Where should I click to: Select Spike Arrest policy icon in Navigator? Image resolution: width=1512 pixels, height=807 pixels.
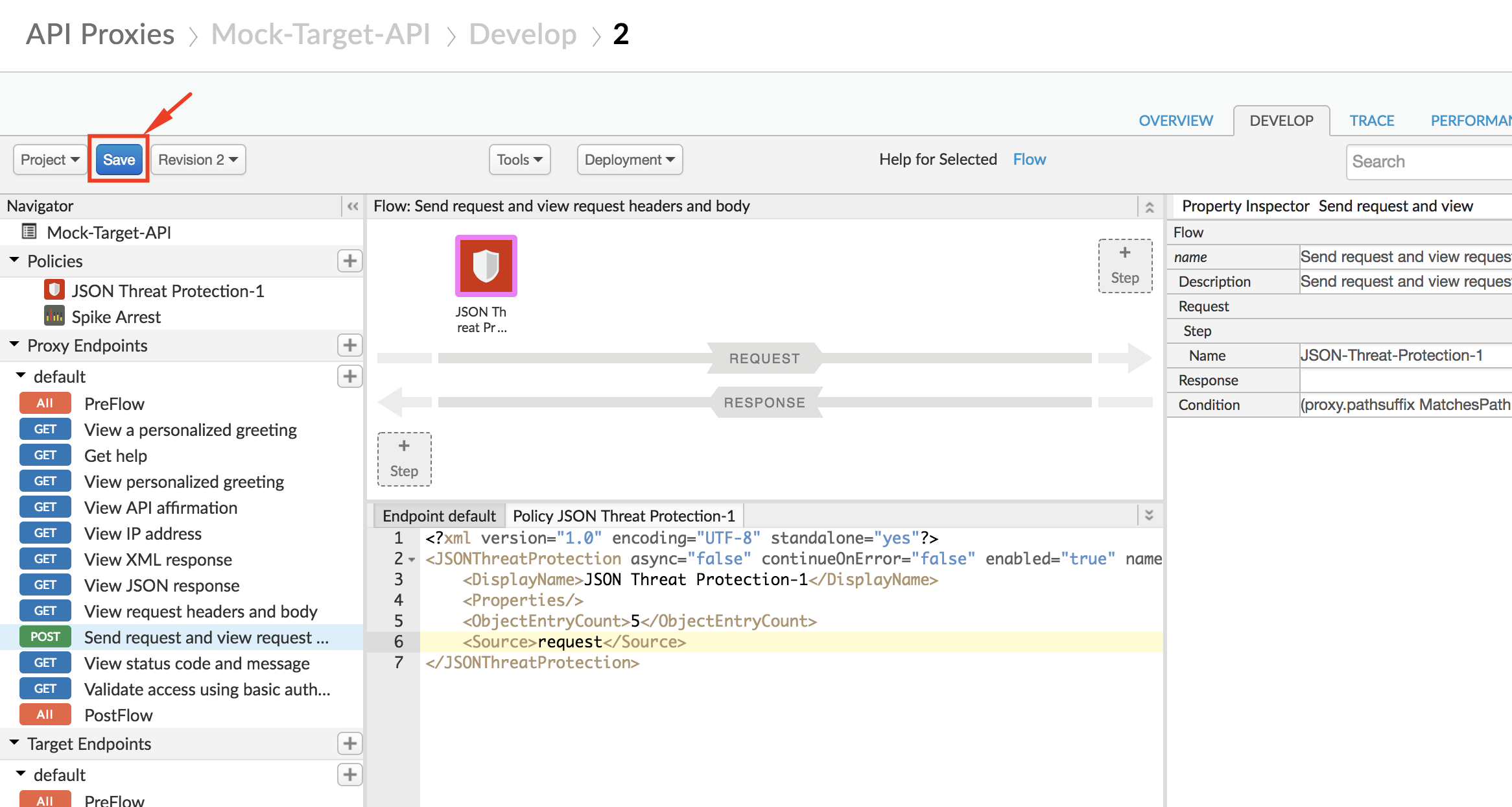click(x=54, y=316)
